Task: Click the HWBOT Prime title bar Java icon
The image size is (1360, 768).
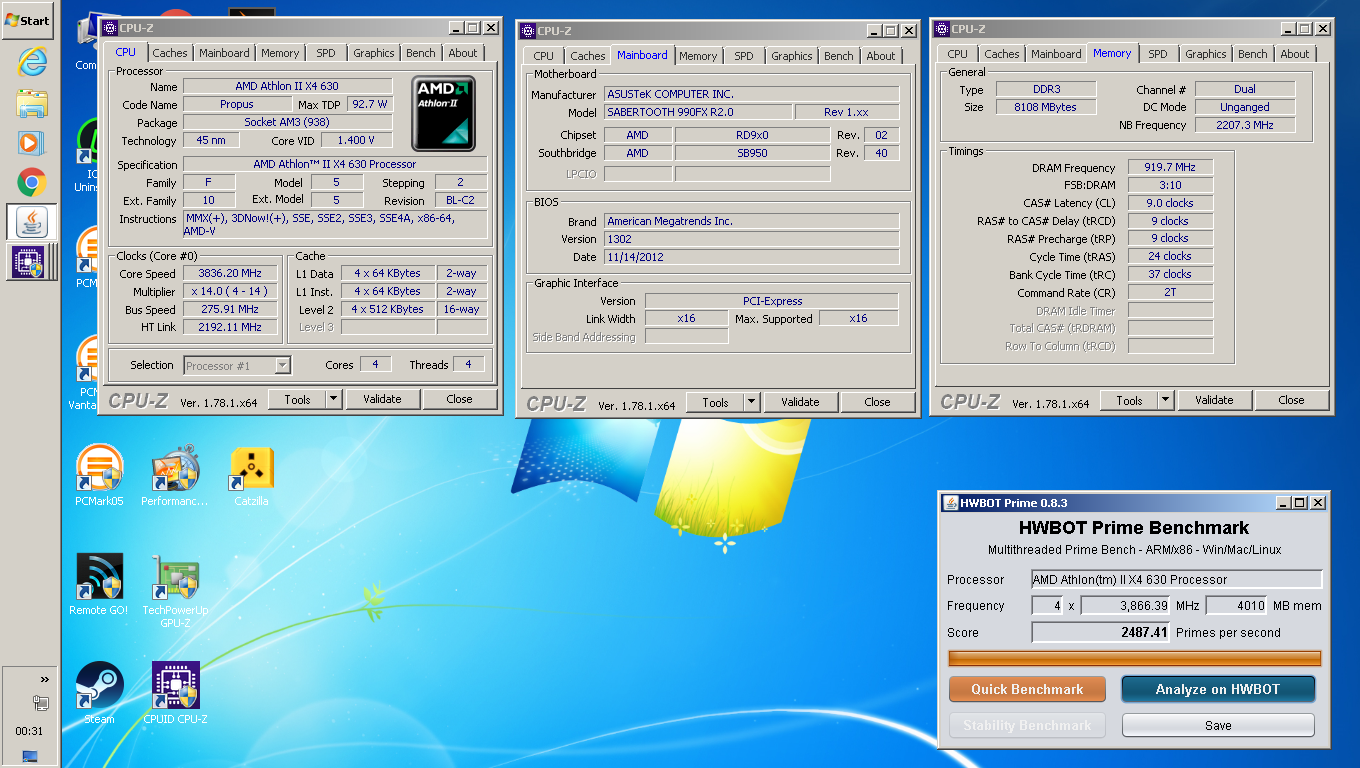Action: [950, 503]
